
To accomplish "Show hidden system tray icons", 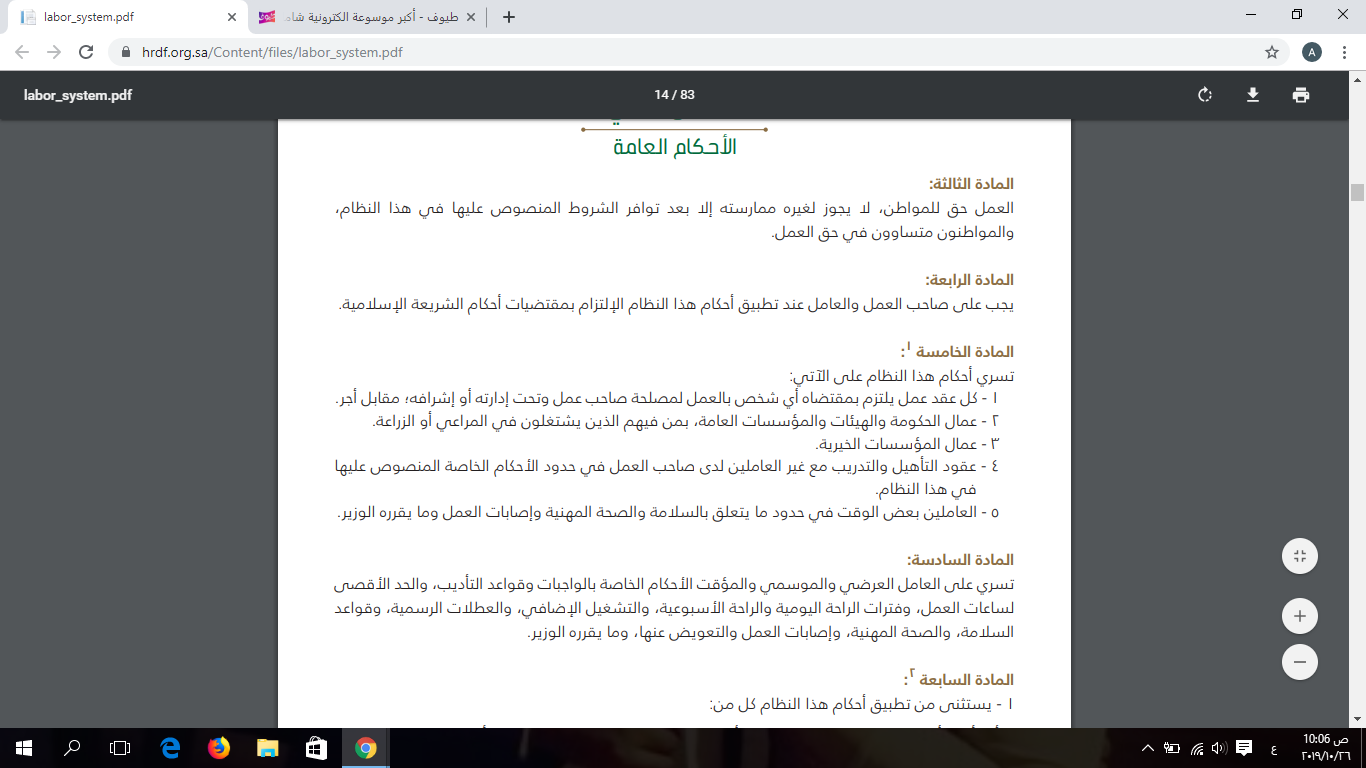I will [1148, 748].
